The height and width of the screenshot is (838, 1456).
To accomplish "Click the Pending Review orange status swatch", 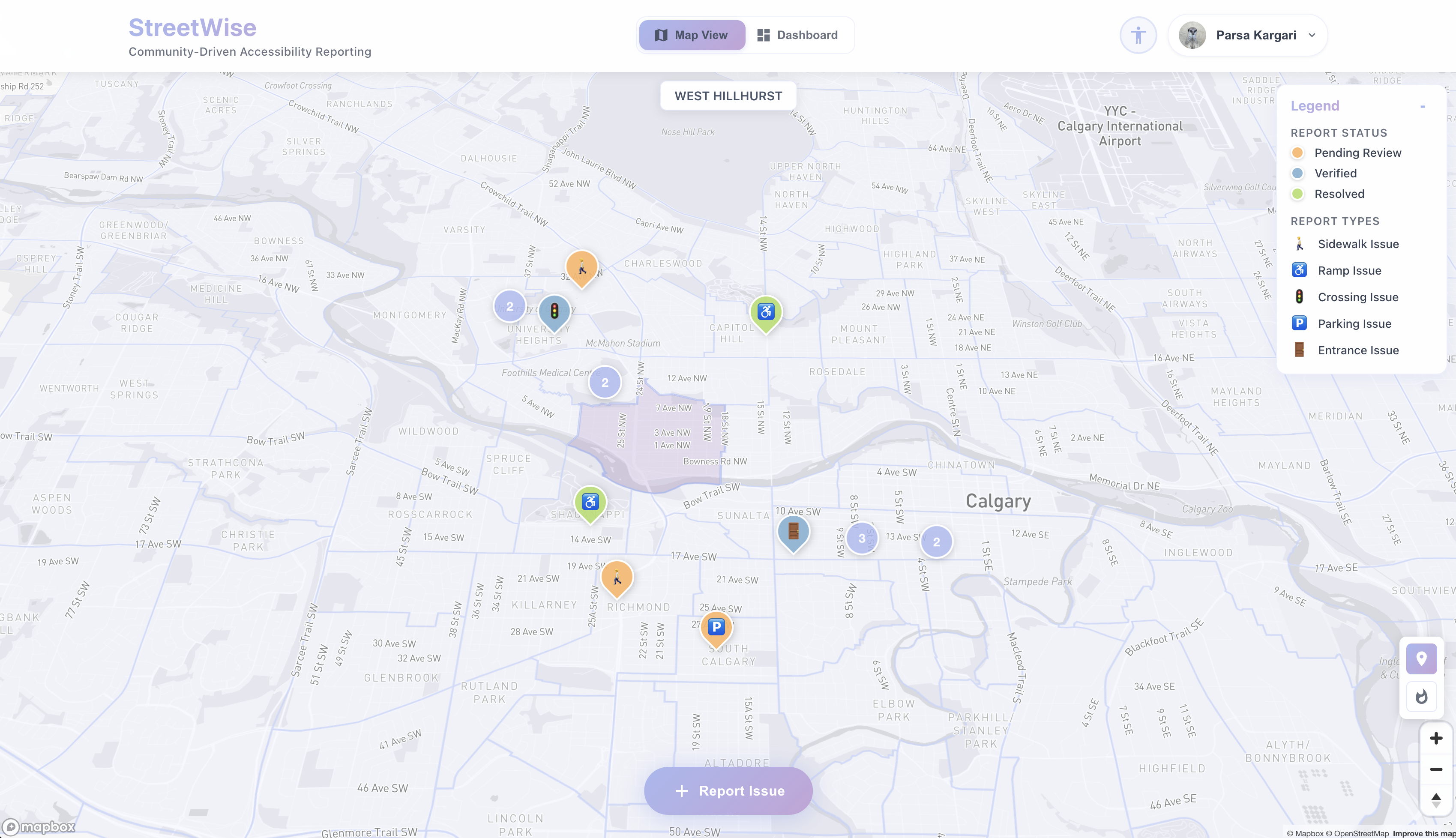I will point(1297,153).
